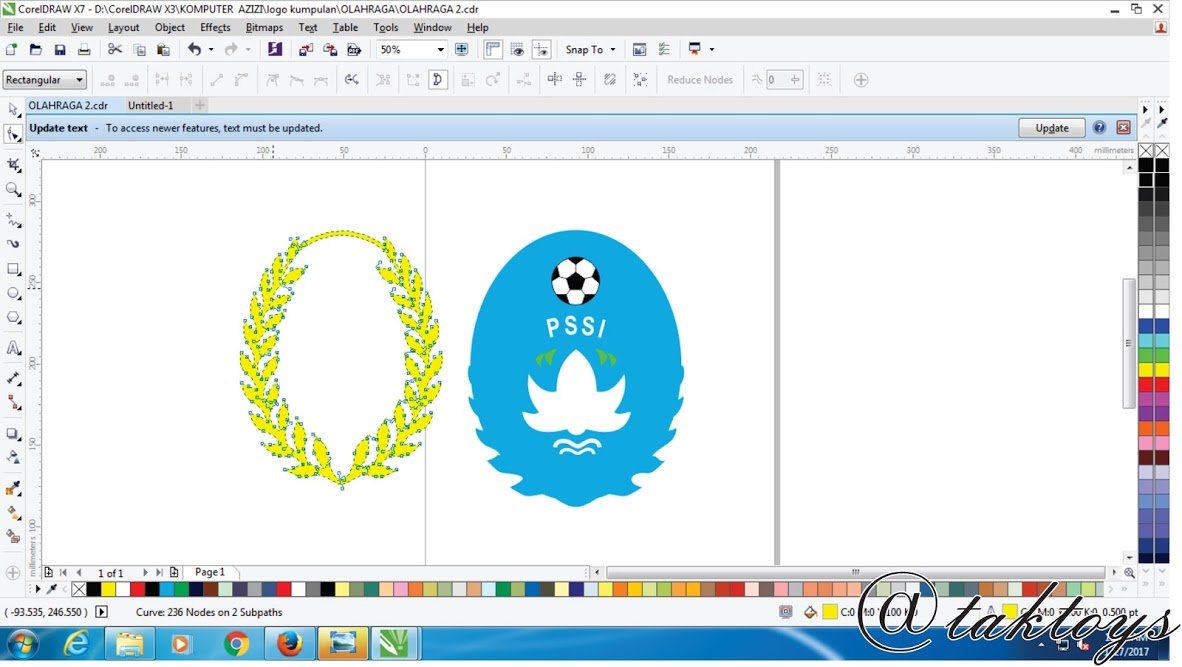Pick the black swatch in the bottom palette
This screenshot has height=667, width=1182.
93,589
